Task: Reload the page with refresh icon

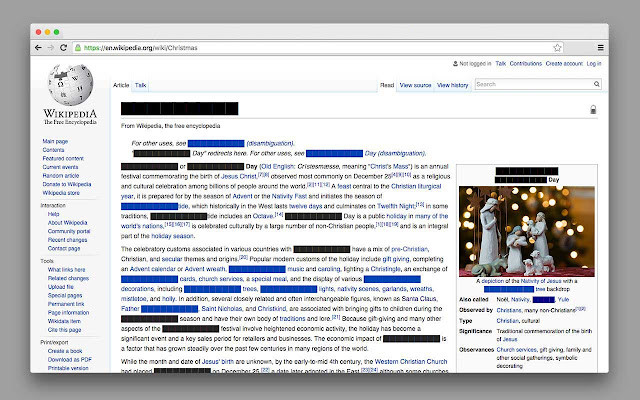Action: (x=63, y=48)
